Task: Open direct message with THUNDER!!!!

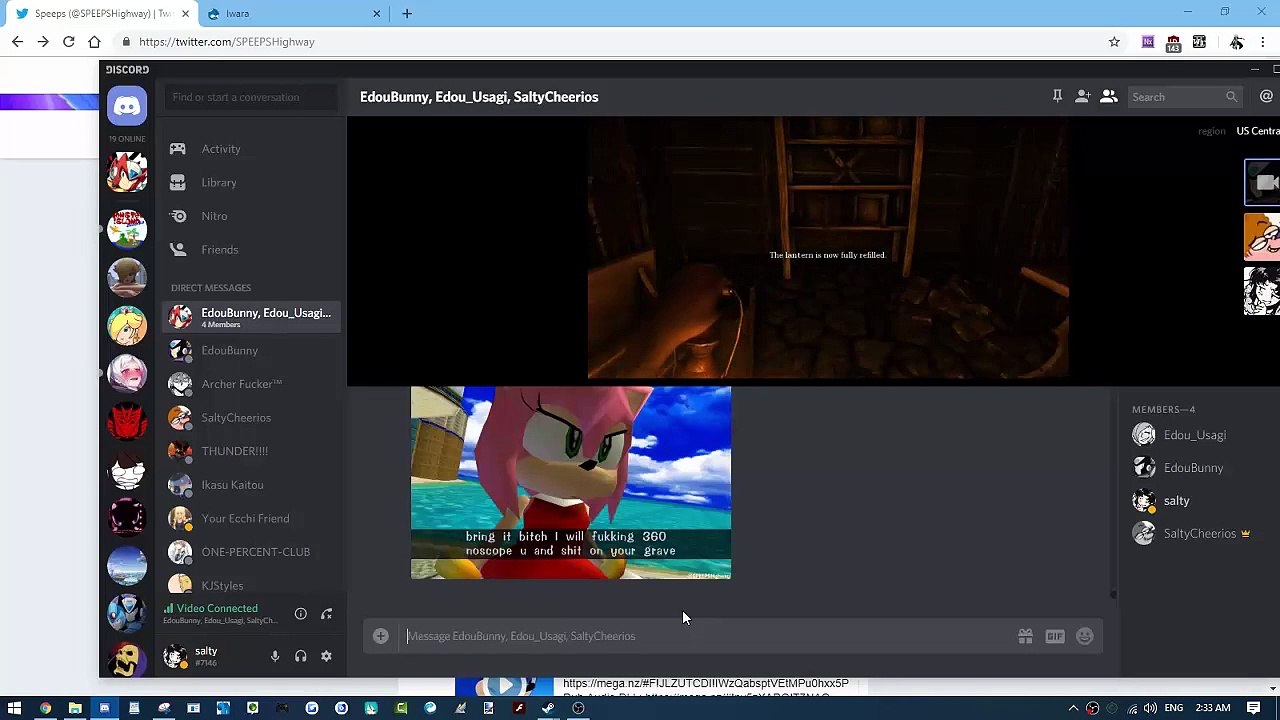Action: [253, 451]
